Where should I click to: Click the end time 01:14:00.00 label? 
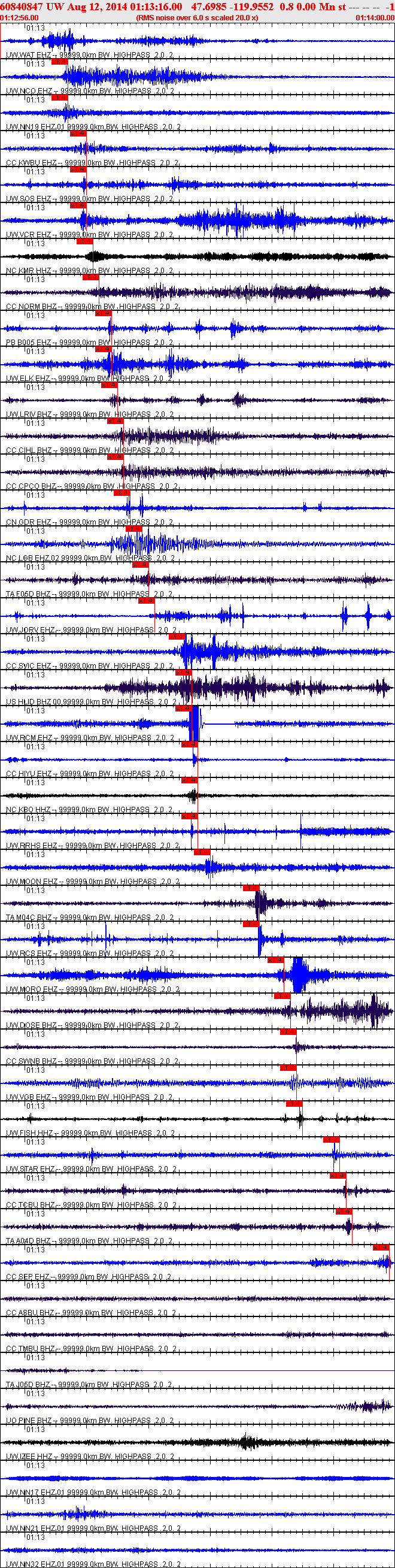[x=375, y=17]
